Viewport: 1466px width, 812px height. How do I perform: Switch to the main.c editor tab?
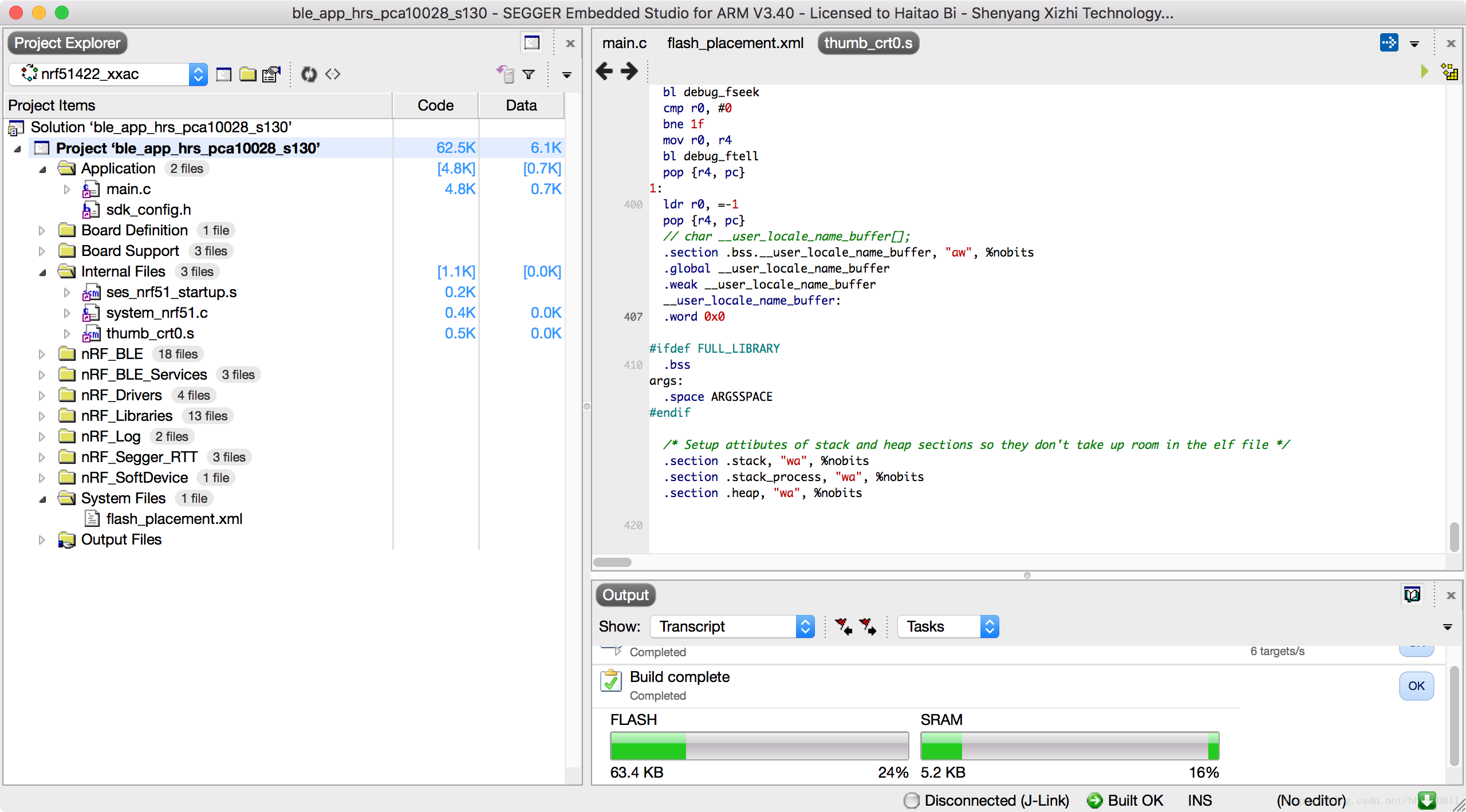(x=624, y=44)
